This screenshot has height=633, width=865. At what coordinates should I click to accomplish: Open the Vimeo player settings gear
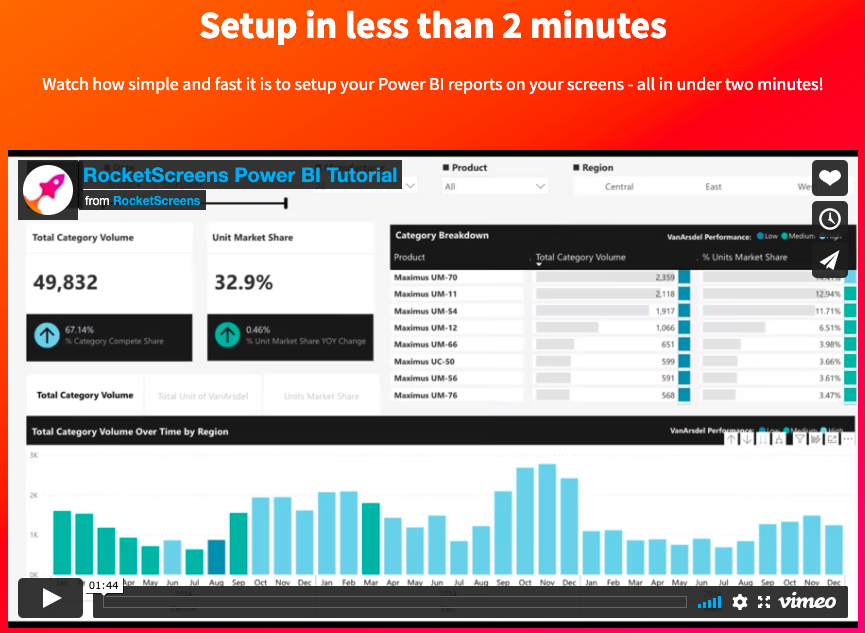click(x=739, y=602)
